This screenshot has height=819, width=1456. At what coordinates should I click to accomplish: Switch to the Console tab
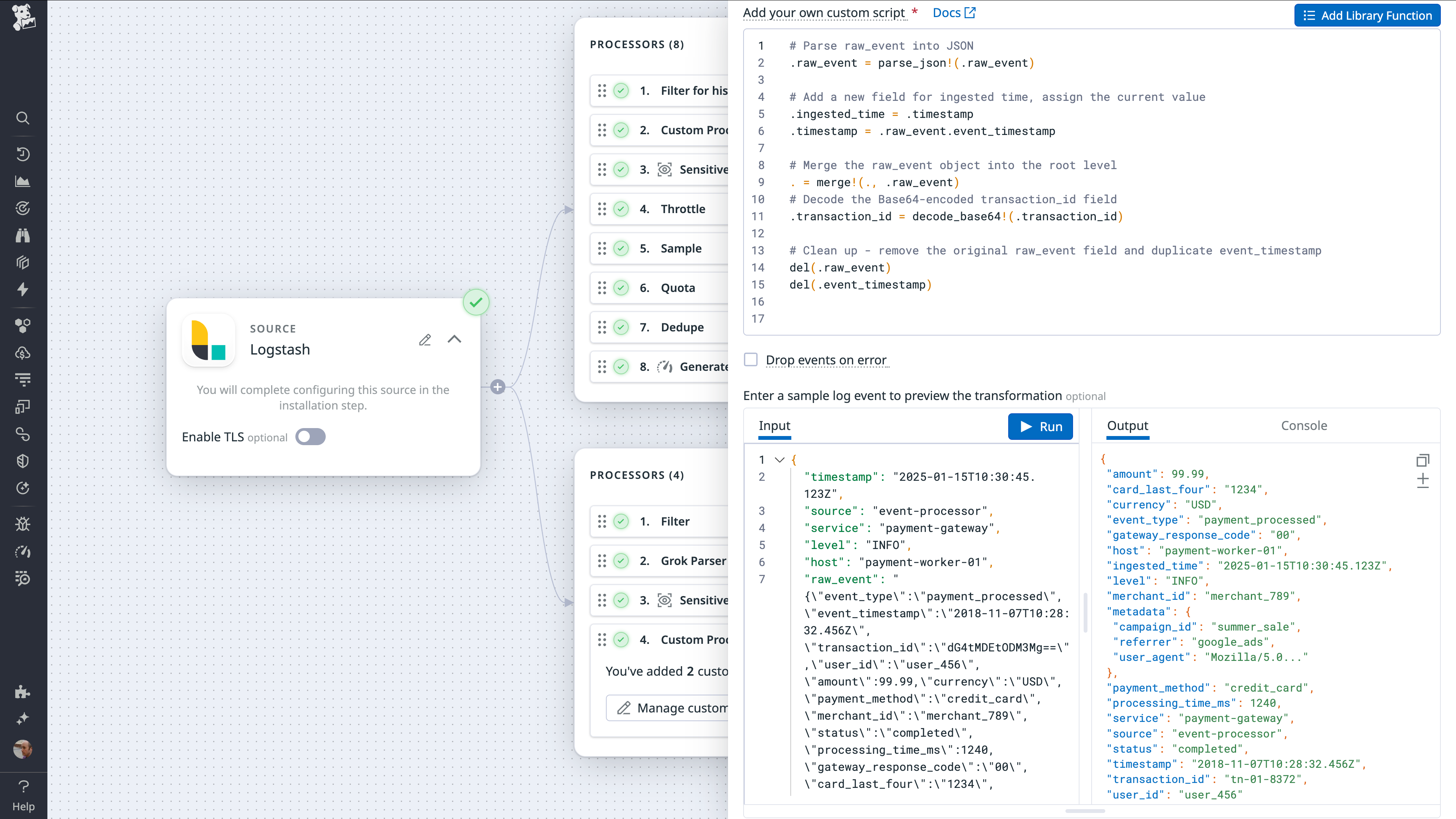(1304, 425)
